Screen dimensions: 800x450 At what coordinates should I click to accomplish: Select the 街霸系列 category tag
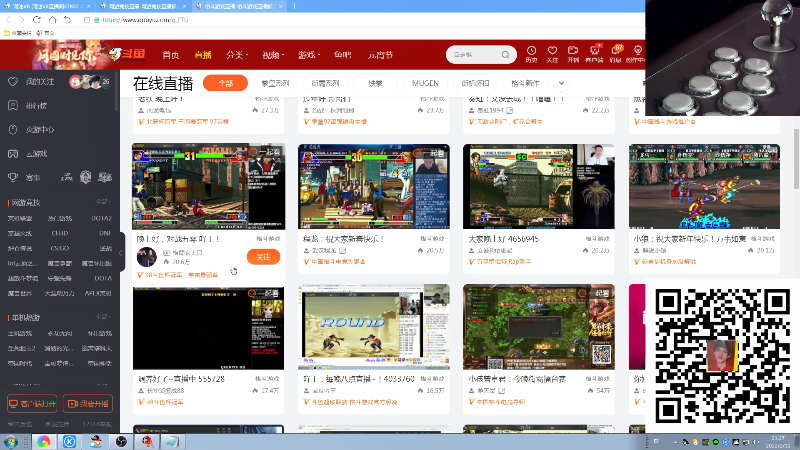[325, 83]
